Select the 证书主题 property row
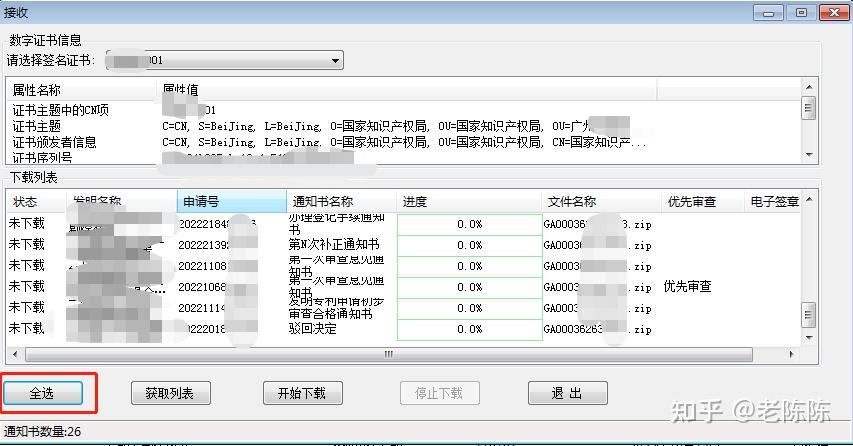Viewport: 853px width, 446px height. tap(404, 126)
